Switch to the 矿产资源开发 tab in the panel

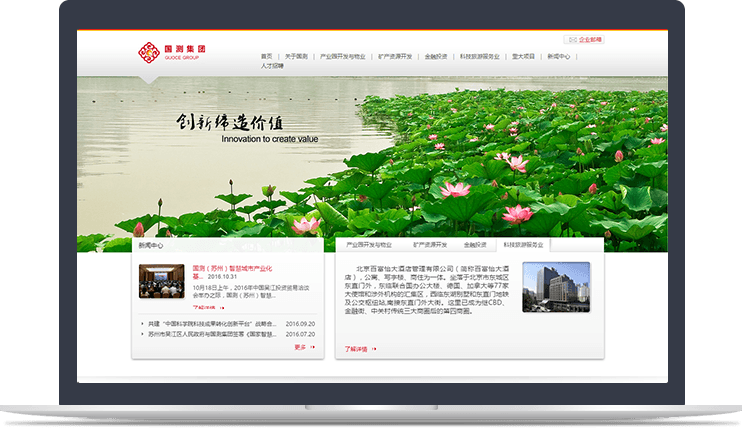pos(430,245)
